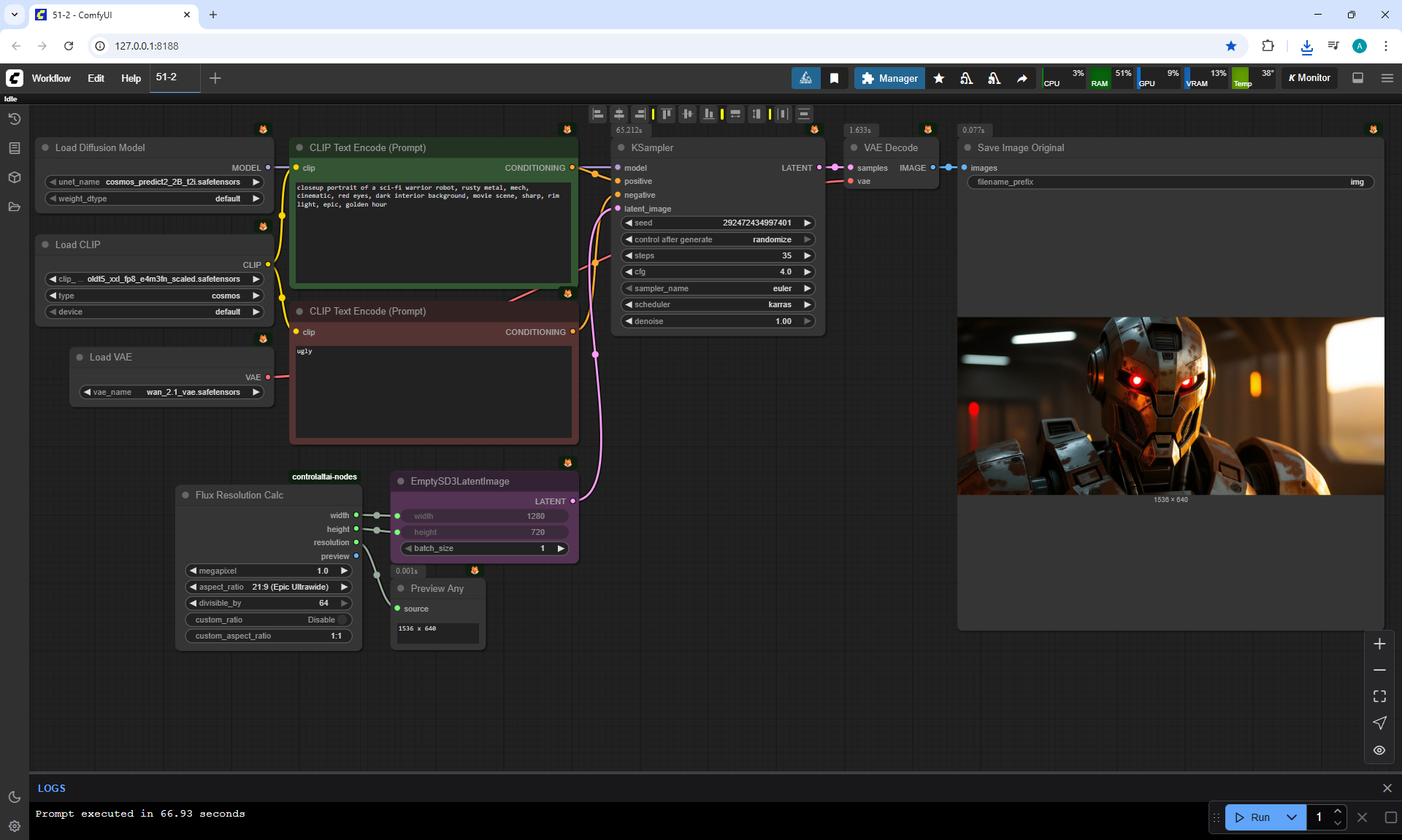Toggle the custom_ratio Disable switch
Image resolution: width=1402 pixels, height=840 pixels.
pyautogui.click(x=342, y=620)
